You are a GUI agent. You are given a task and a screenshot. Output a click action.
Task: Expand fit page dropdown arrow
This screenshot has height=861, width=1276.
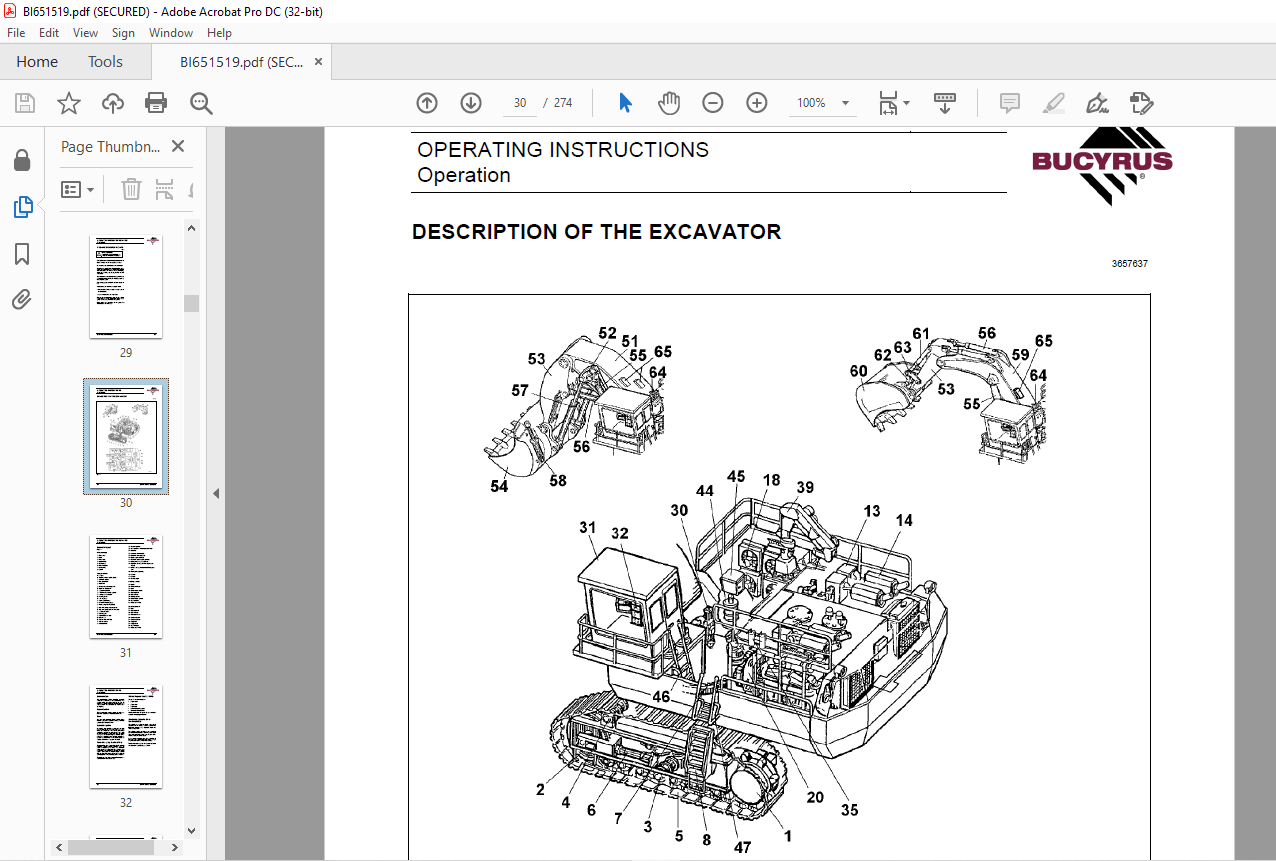tap(907, 103)
